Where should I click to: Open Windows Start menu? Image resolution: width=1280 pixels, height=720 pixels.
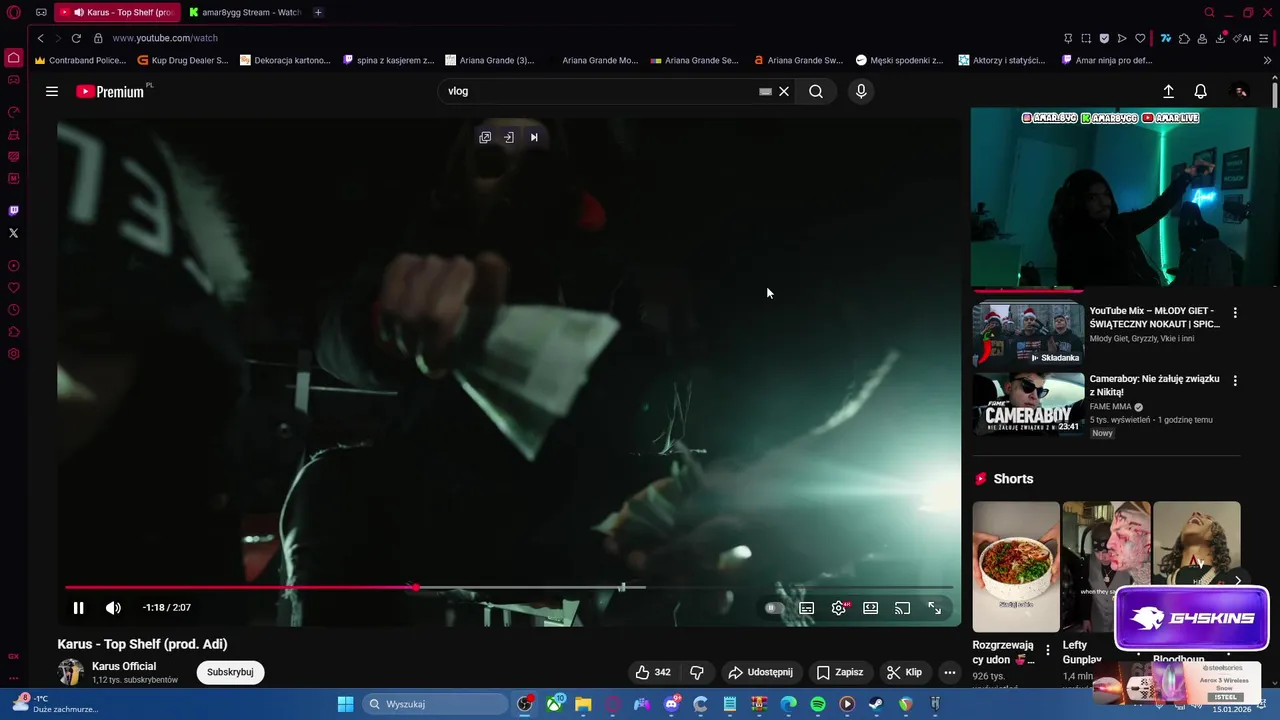point(345,704)
